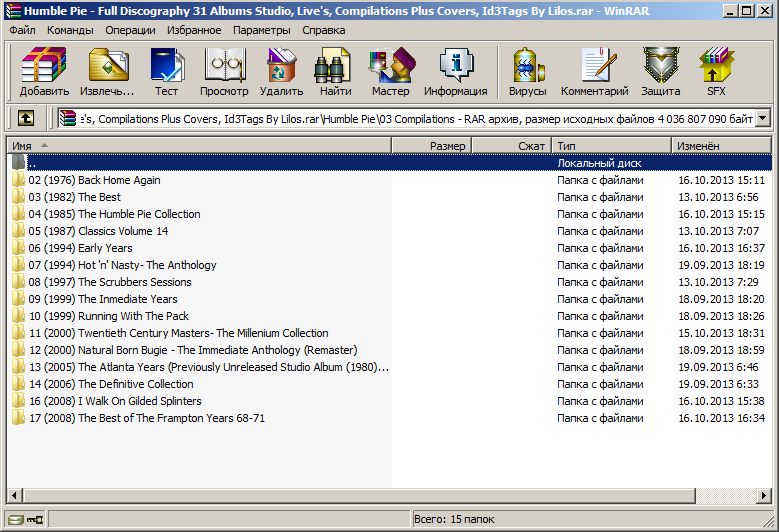Screen dimensions: 779x532
Task: Click folder icon of 14 (2006) The Definitive Collection
Action: coord(18,384)
